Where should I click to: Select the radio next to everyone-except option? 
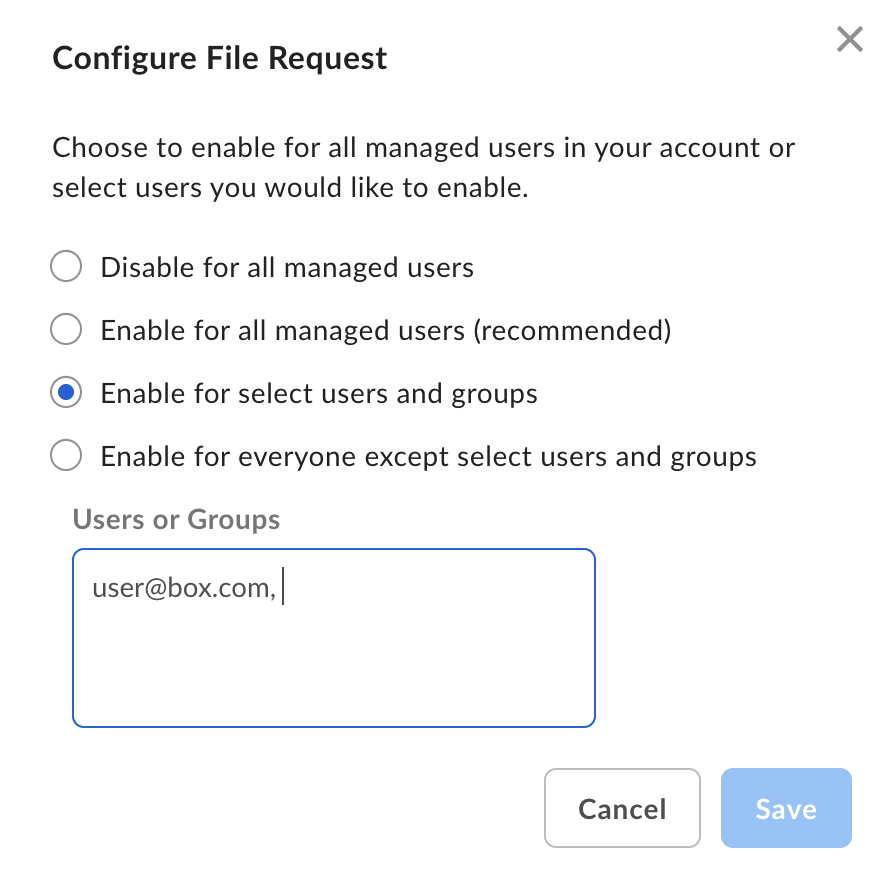[x=65, y=455]
